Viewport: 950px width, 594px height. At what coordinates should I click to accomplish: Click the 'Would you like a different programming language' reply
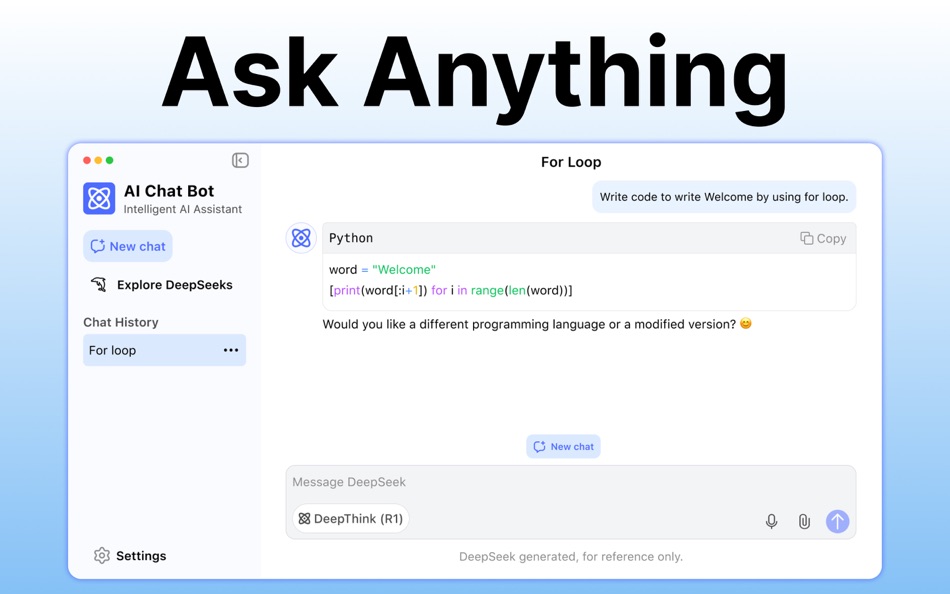click(x=537, y=324)
